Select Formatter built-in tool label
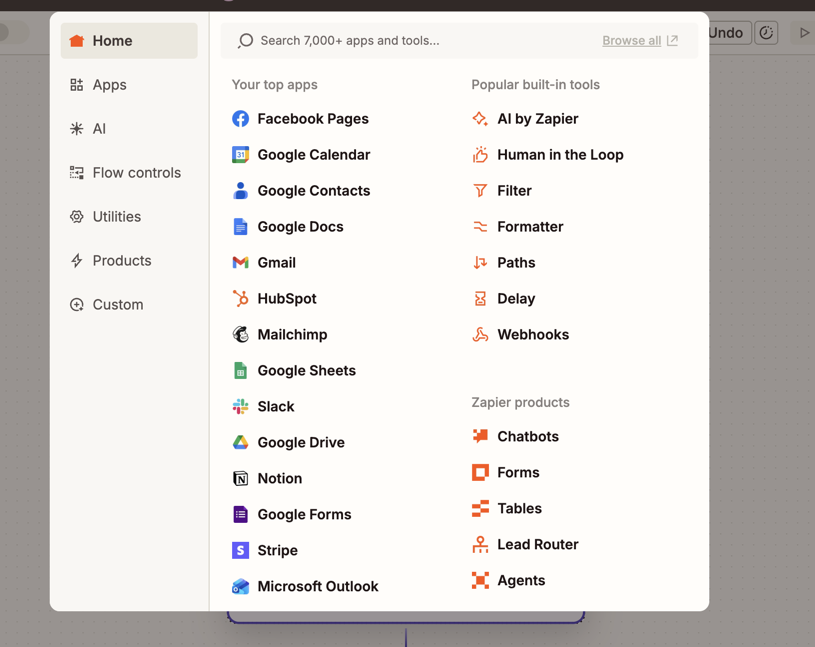 pos(530,227)
